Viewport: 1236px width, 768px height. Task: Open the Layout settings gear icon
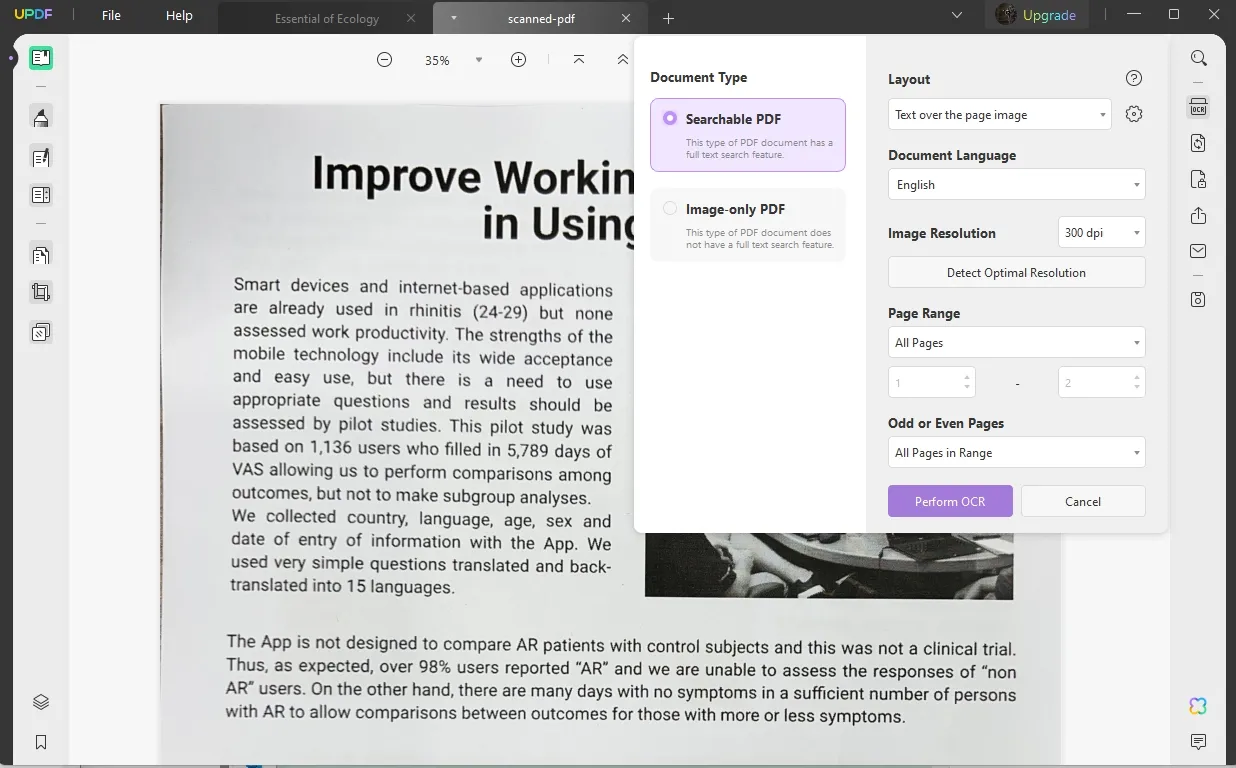(x=1133, y=114)
